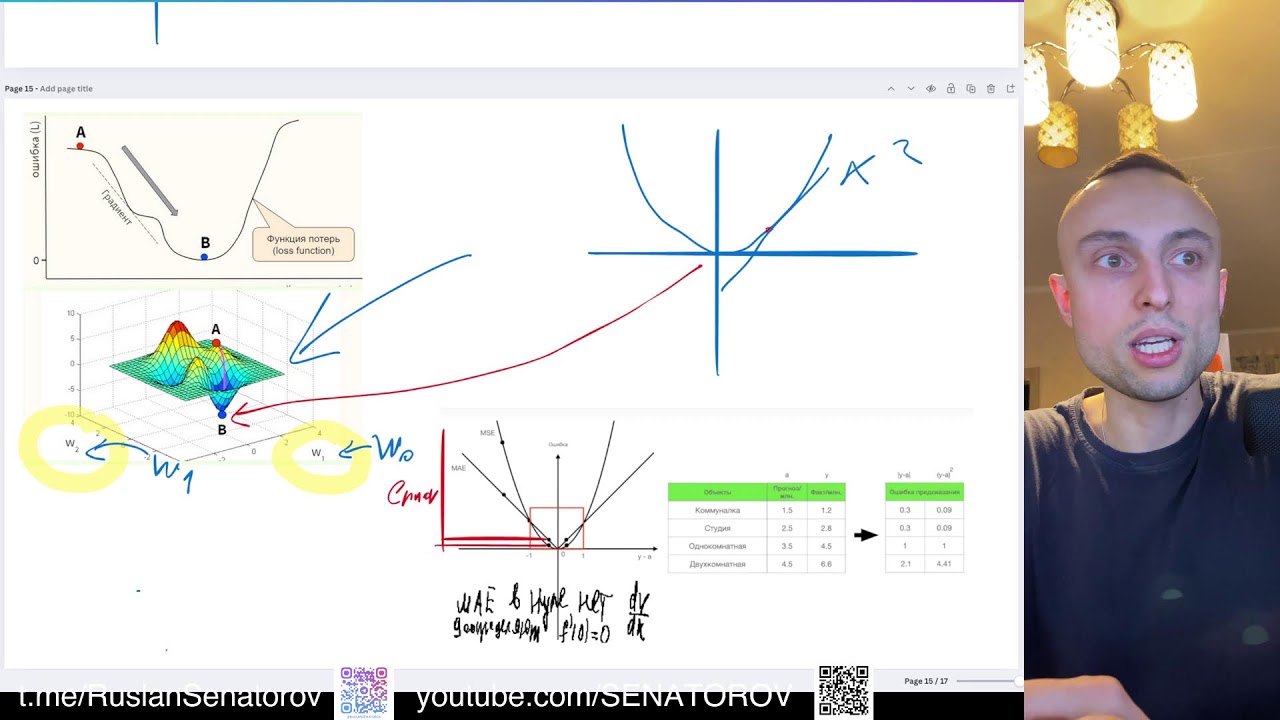
Task: Click the 'Факт/млн.' column header
Action: (x=826, y=492)
